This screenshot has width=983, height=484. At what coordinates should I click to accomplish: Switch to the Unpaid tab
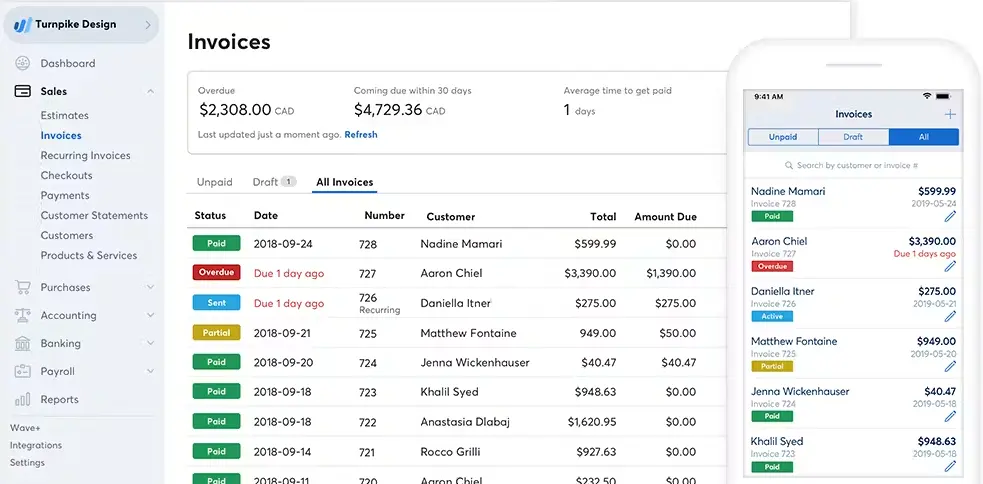point(214,182)
